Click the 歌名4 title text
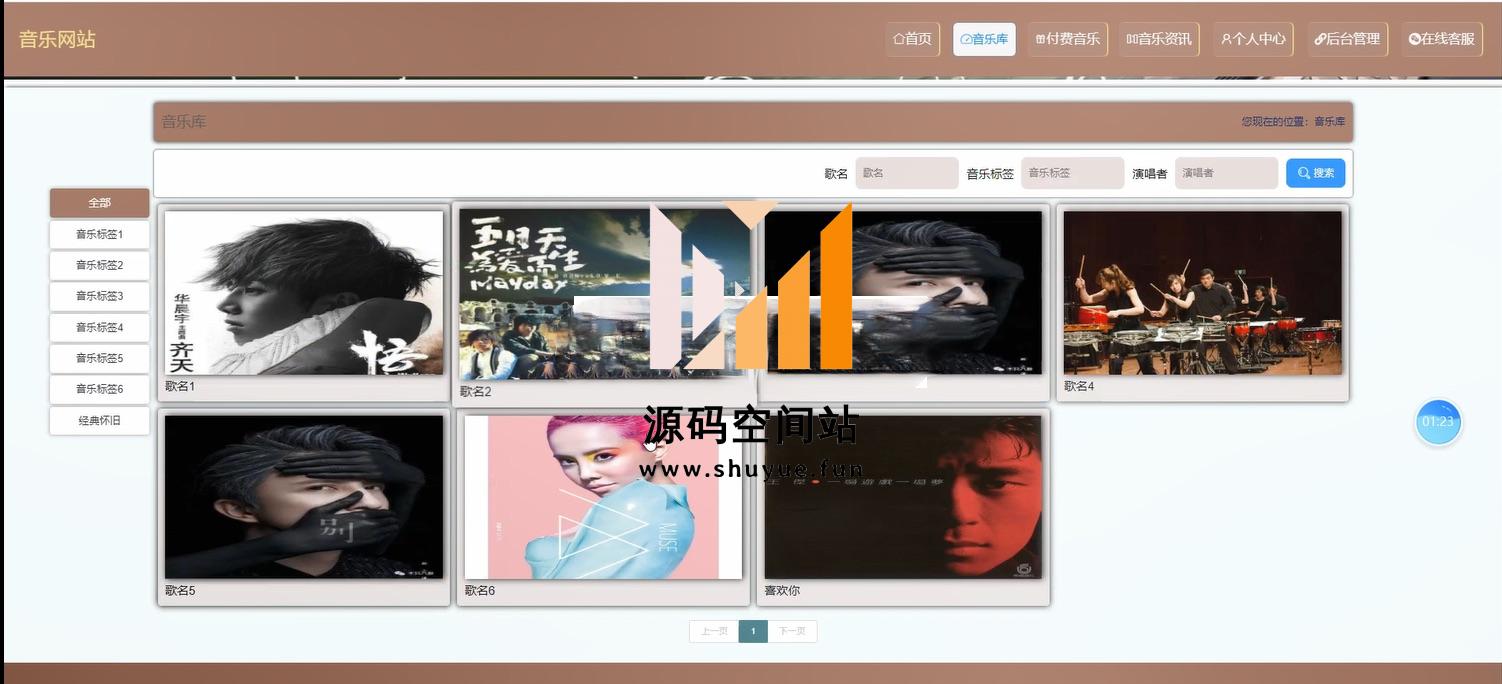This screenshot has height=684, width=1502. point(1079,386)
